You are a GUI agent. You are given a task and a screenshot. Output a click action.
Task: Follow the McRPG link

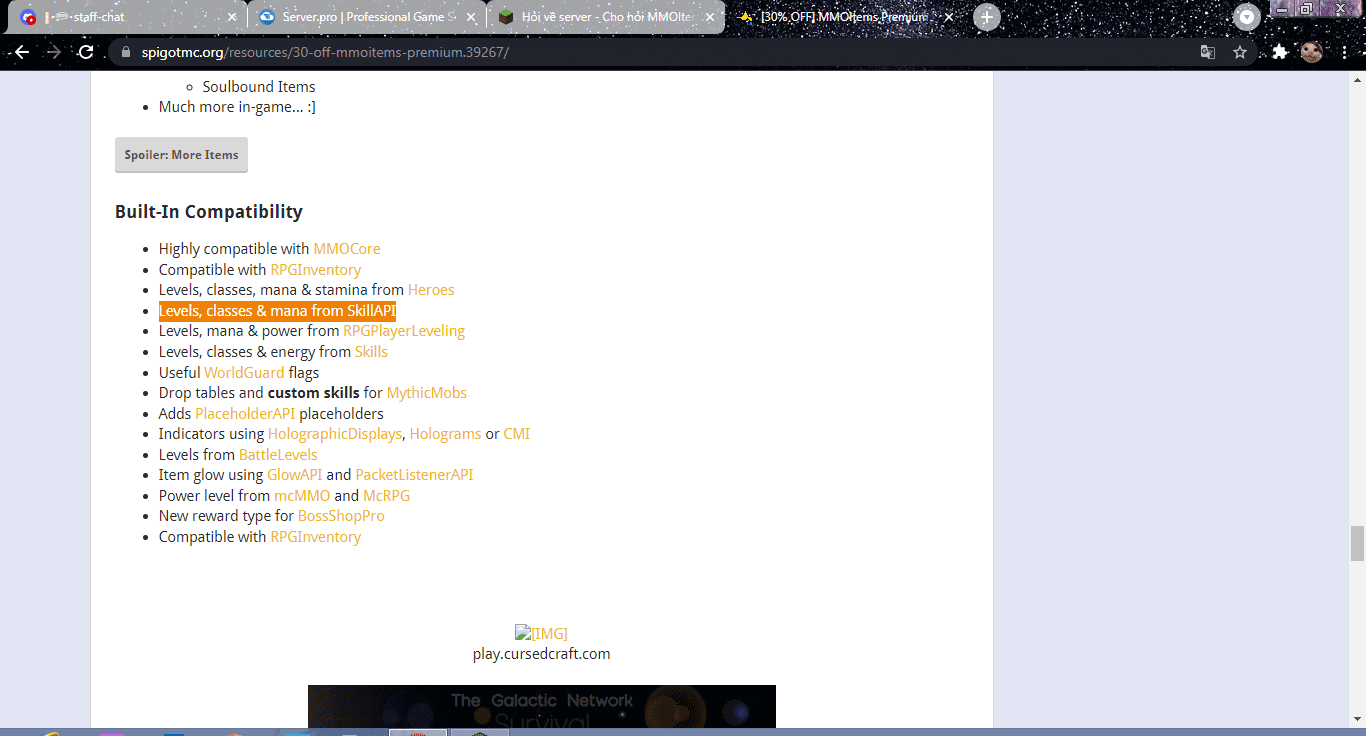pyautogui.click(x=386, y=496)
